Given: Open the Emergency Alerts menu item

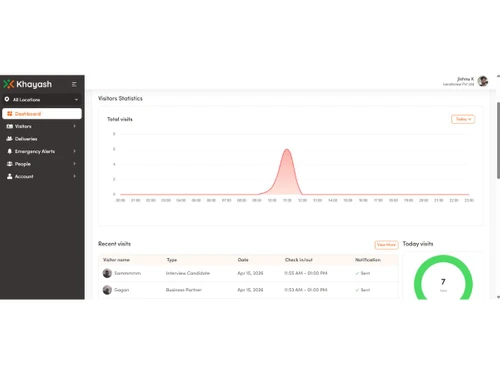Looking at the screenshot, I should pyautogui.click(x=42, y=151).
